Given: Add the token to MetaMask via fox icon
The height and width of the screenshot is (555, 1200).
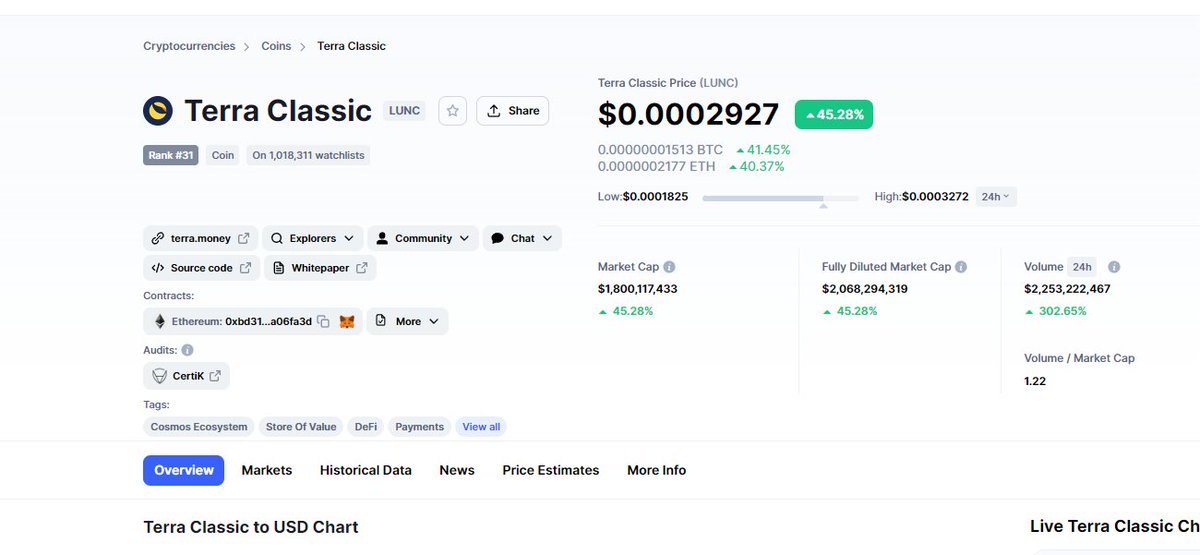Looking at the screenshot, I should click(x=347, y=322).
